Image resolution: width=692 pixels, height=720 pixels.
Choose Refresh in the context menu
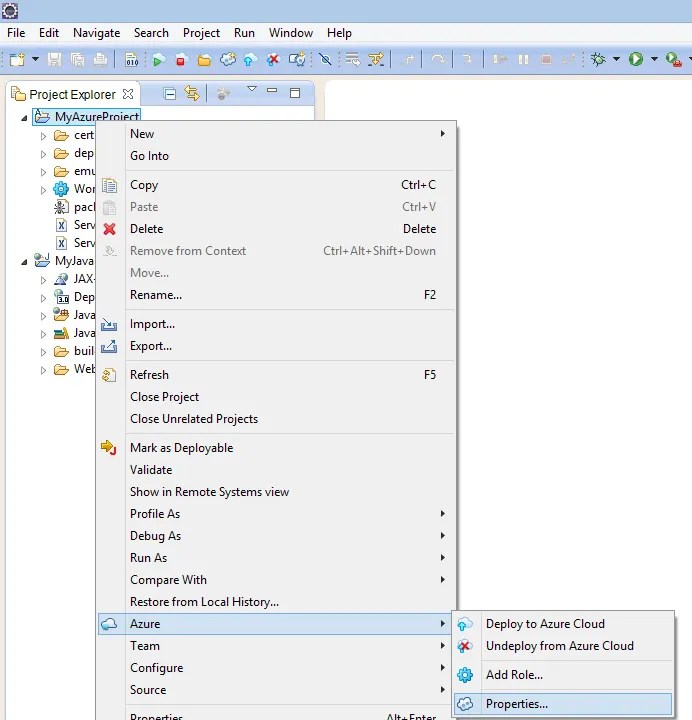[x=277, y=375]
